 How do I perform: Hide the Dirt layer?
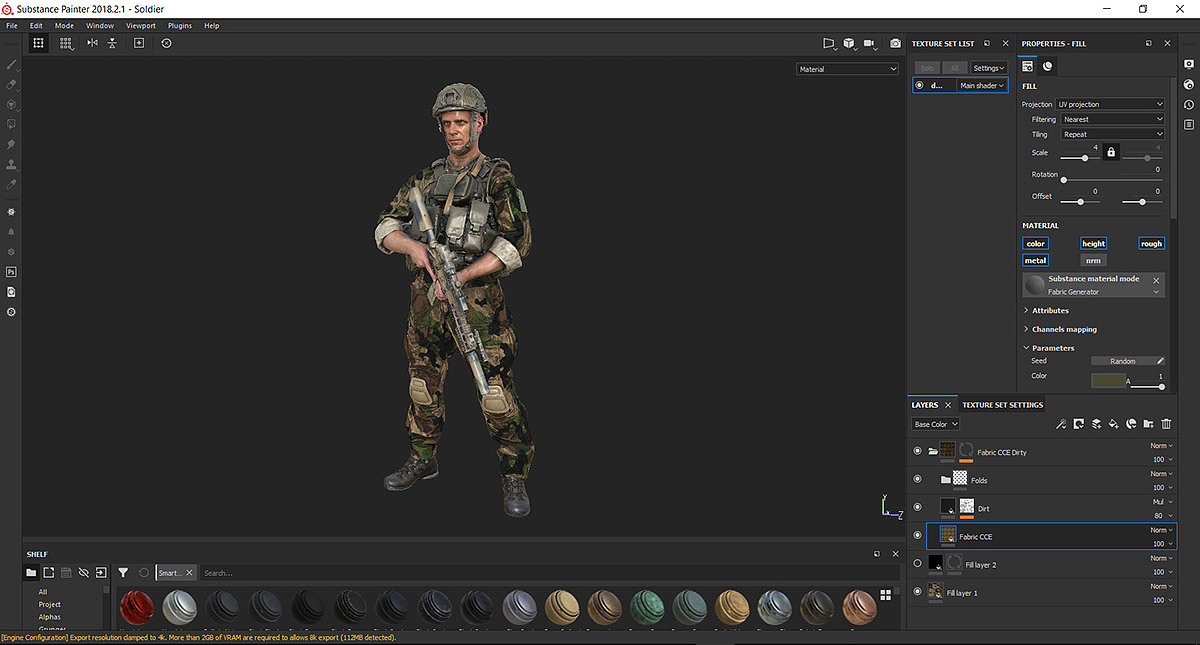pos(917,507)
